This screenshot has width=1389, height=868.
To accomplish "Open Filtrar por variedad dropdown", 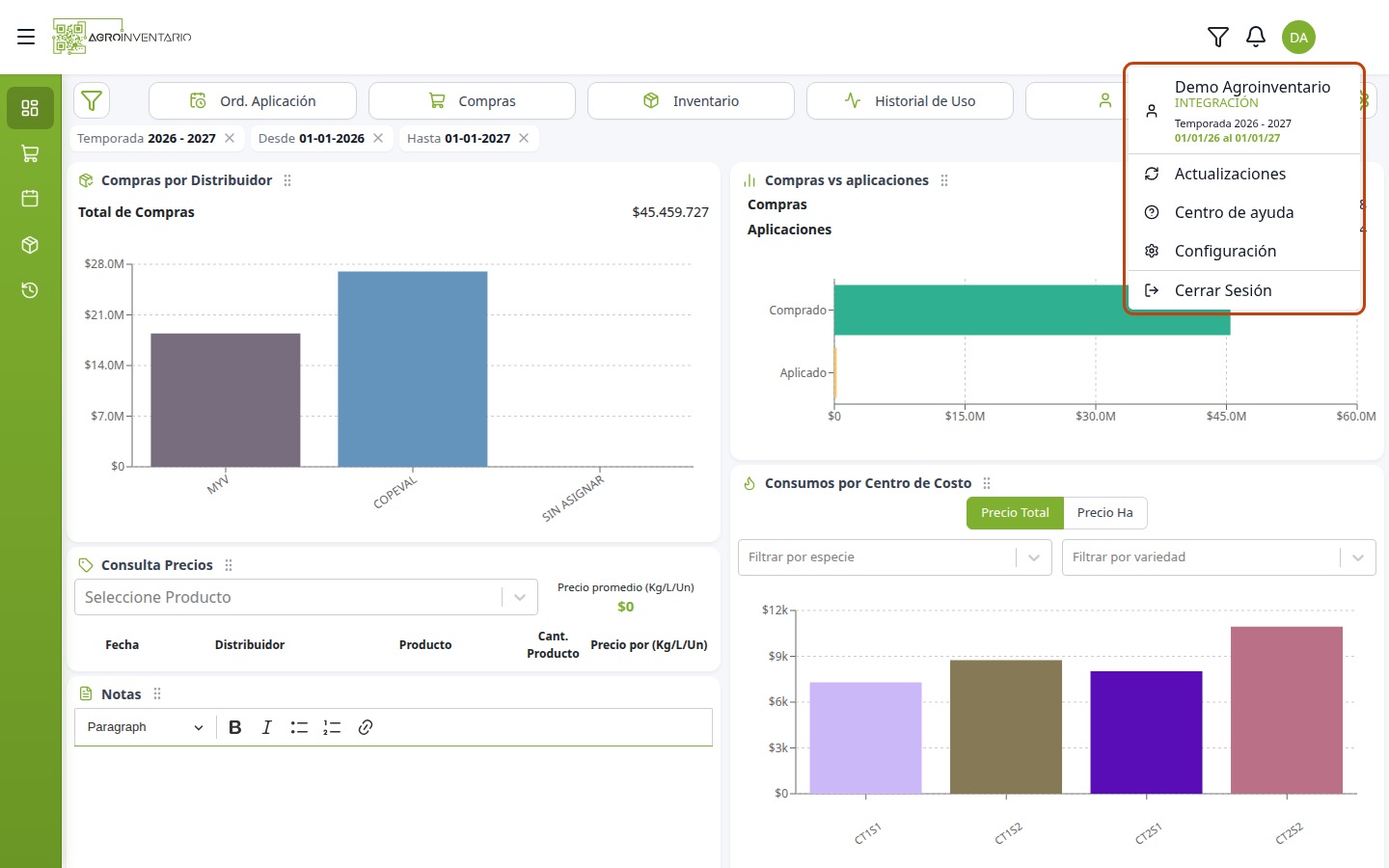I will point(1218,557).
